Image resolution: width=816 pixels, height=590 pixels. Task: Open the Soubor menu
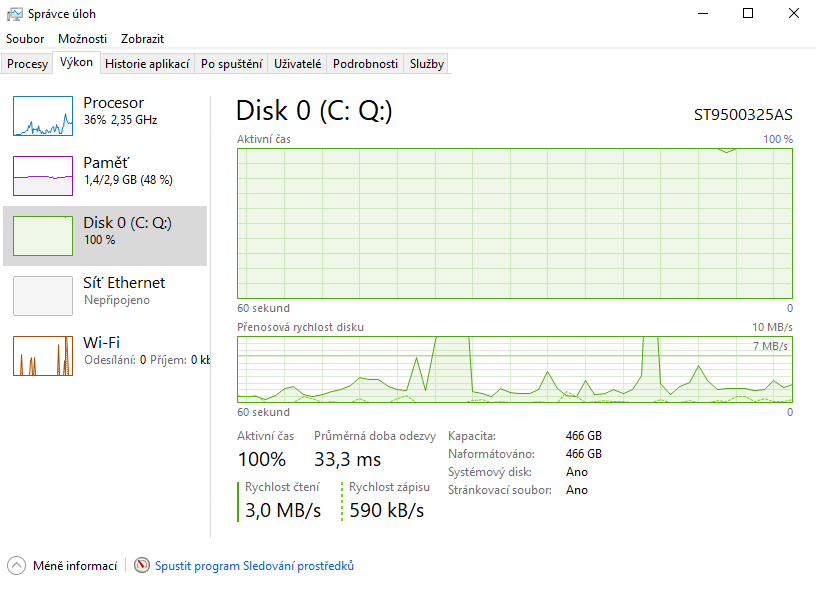pyautogui.click(x=25, y=39)
